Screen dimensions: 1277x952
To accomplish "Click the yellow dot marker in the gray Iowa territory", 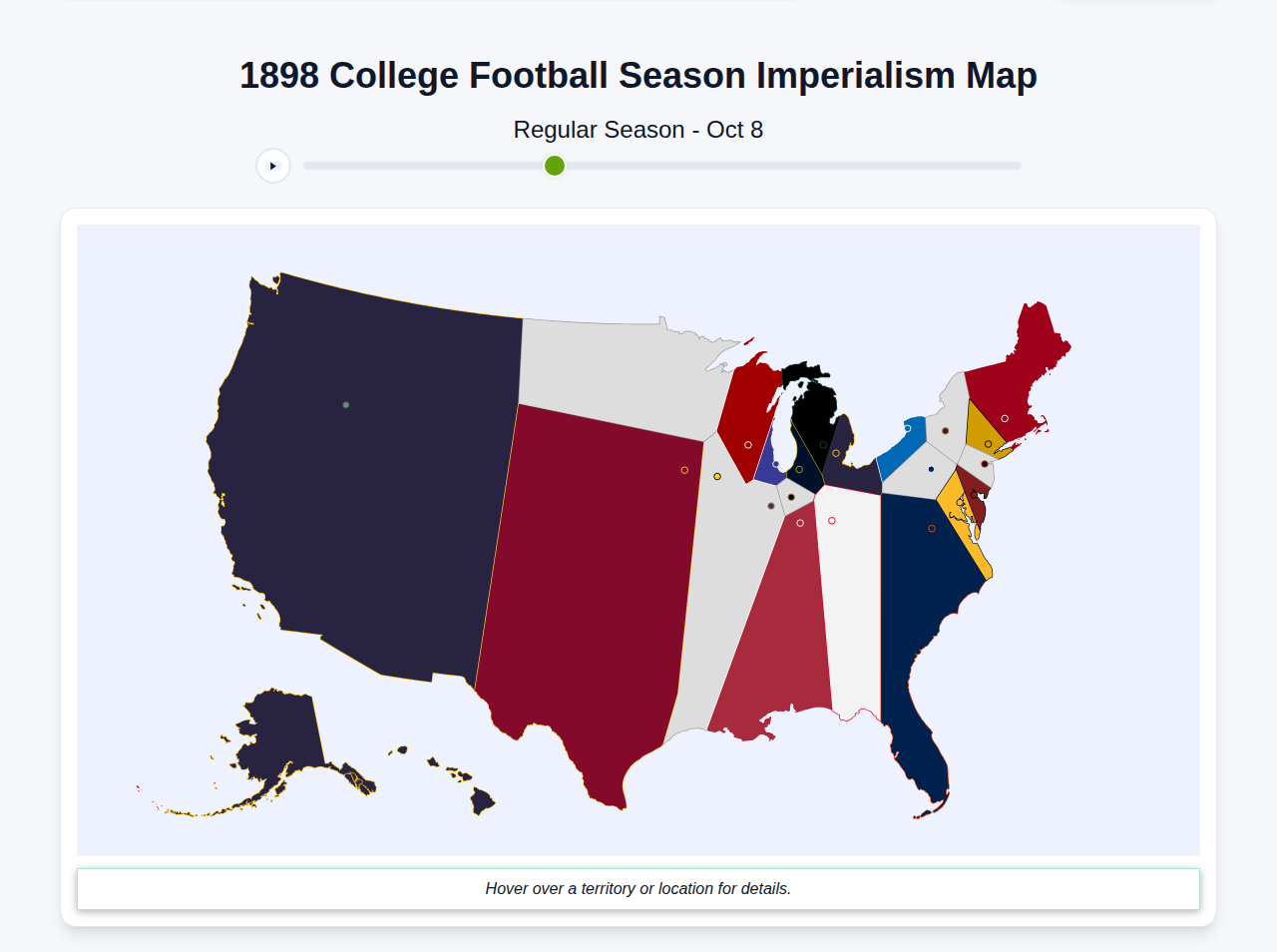I will (717, 476).
